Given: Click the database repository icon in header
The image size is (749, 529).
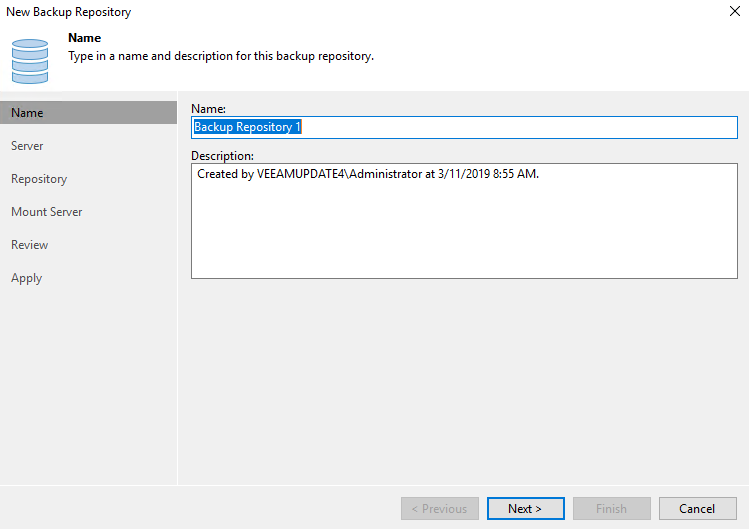Looking at the screenshot, I should point(30,60).
